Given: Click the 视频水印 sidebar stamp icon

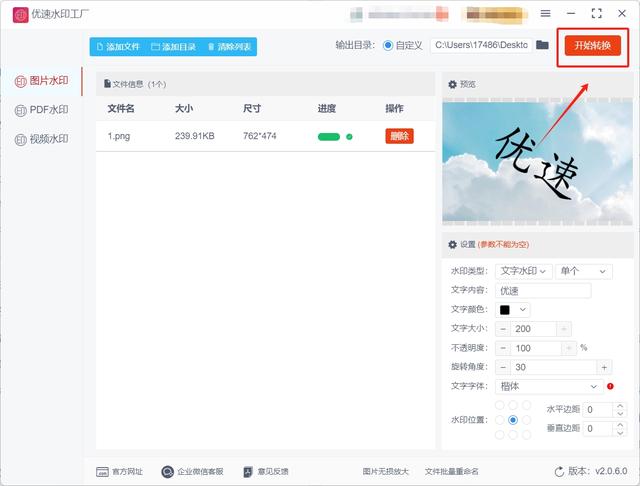Looking at the screenshot, I should [20, 140].
